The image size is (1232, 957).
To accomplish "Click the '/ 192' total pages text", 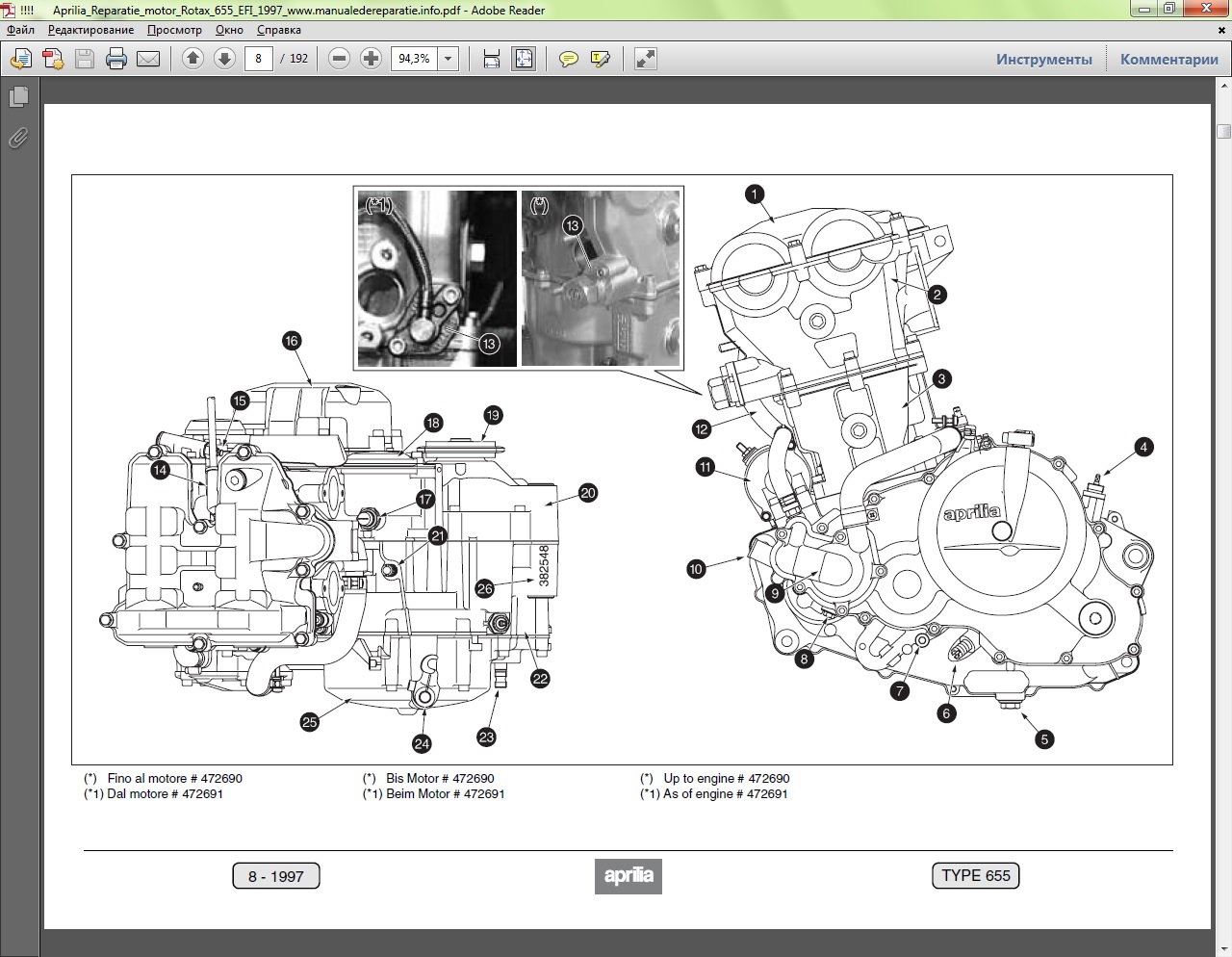I will tap(295, 59).
